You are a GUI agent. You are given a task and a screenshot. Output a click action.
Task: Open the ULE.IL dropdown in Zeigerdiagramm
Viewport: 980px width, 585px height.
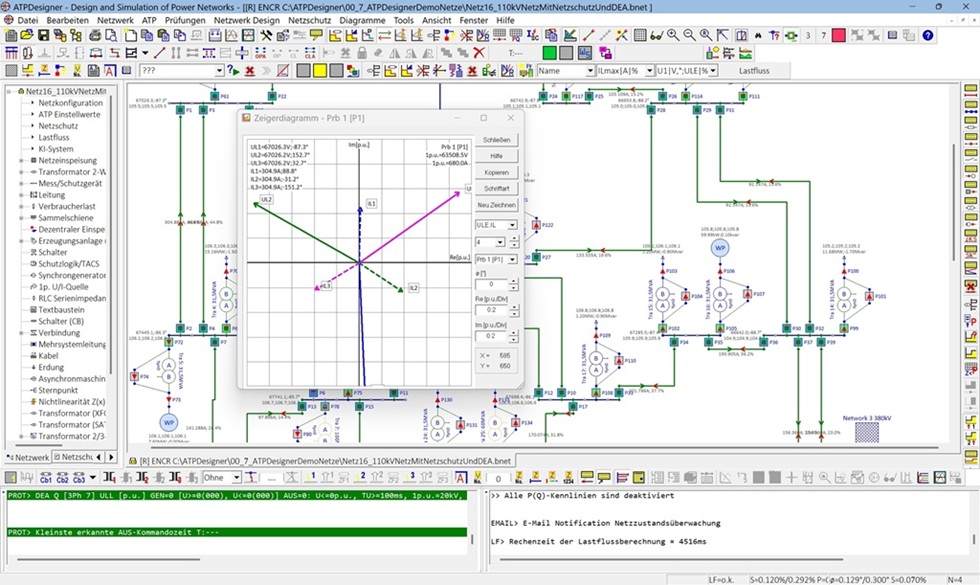pos(513,225)
